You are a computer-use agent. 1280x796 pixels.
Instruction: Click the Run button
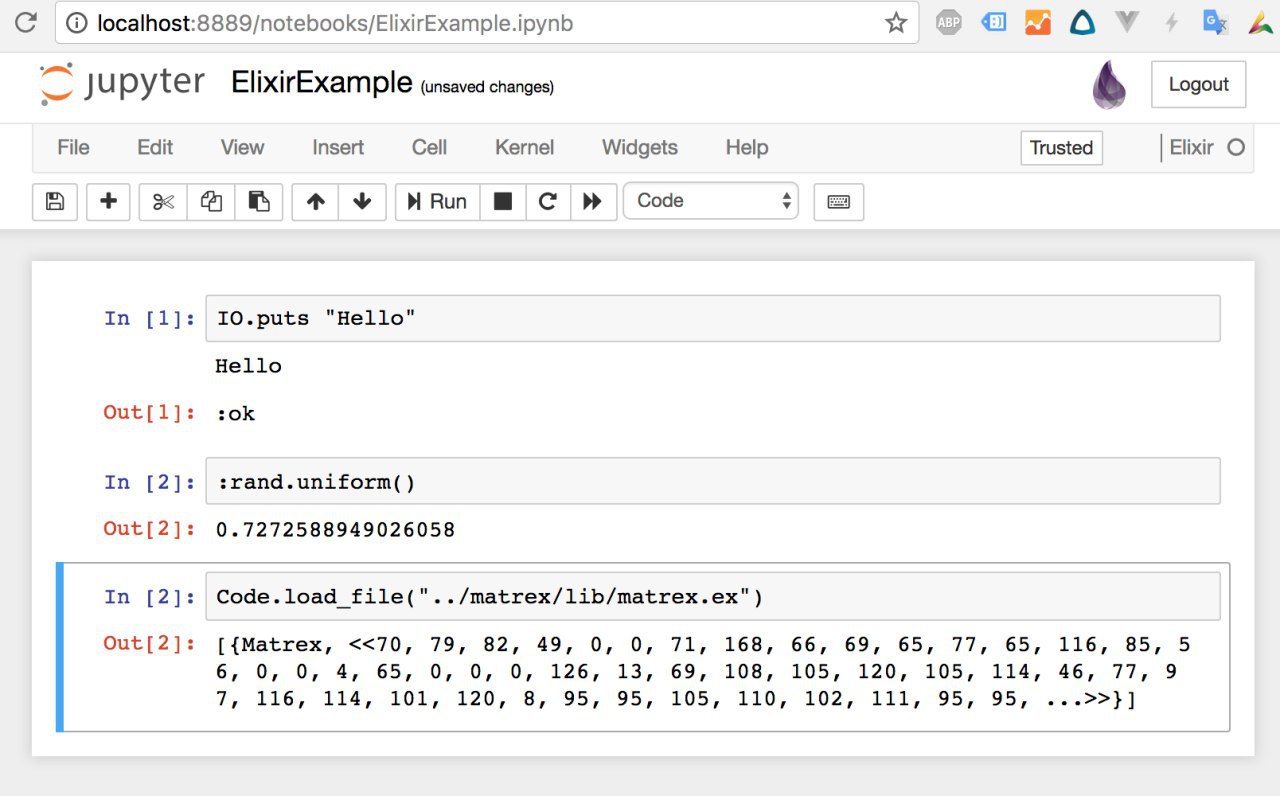(x=438, y=201)
